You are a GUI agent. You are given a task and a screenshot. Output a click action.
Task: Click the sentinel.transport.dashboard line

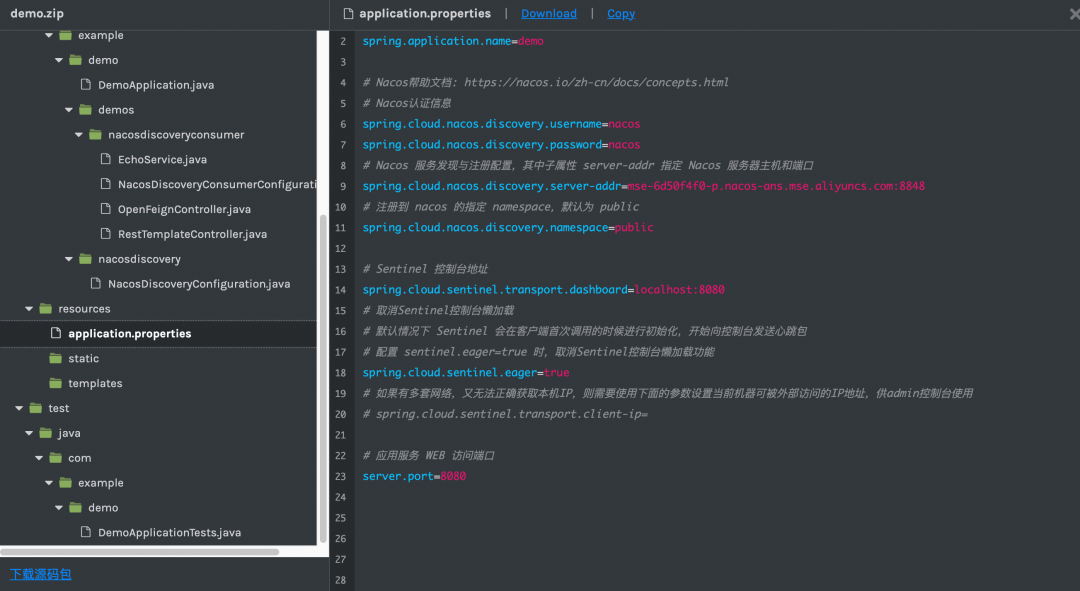coord(543,289)
